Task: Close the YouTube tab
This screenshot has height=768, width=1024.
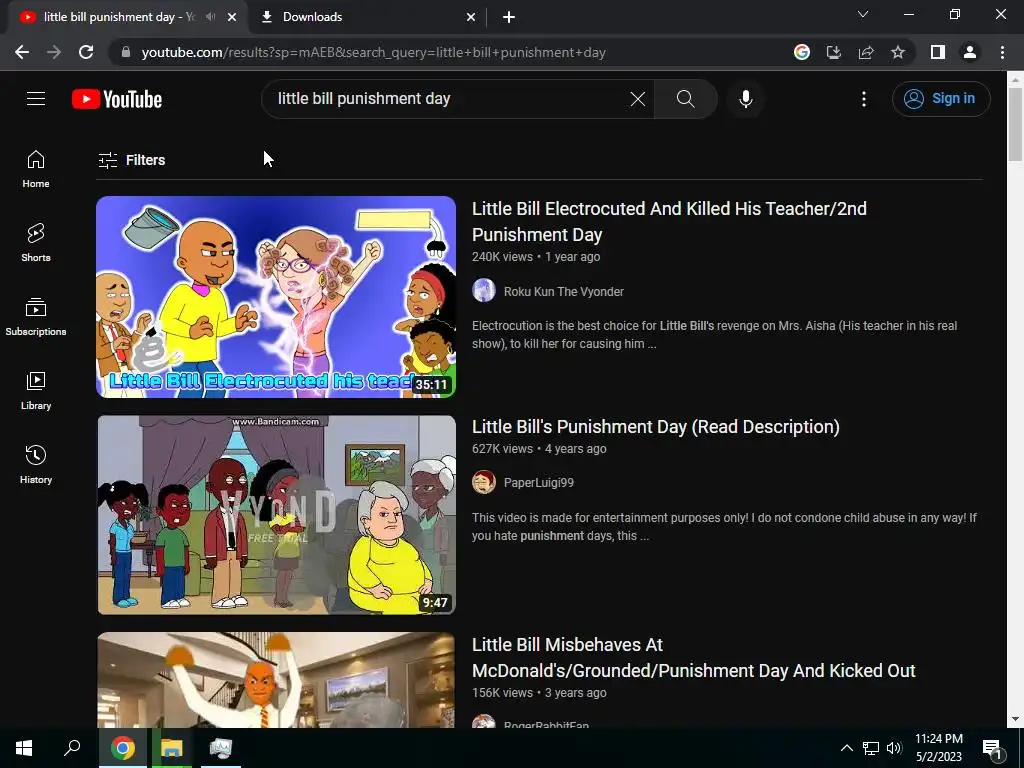Action: click(x=232, y=17)
